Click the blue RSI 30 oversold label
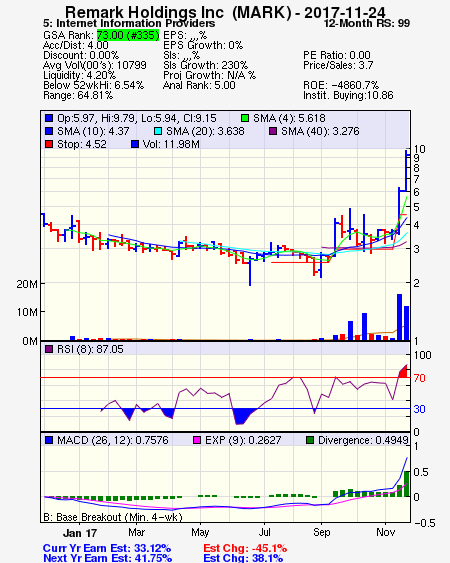450x563 pixels. [419, 409]
